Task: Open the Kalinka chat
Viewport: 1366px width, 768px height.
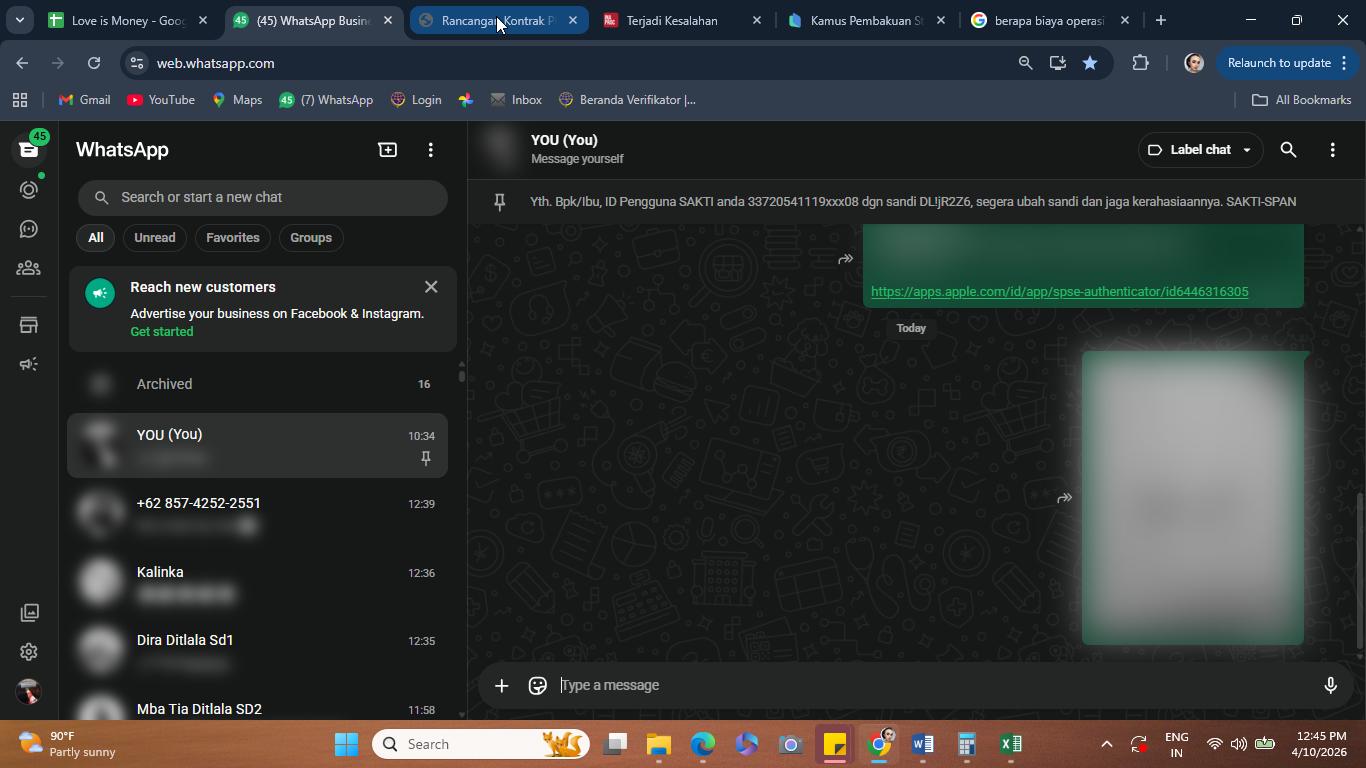Action: pos(258,583)
